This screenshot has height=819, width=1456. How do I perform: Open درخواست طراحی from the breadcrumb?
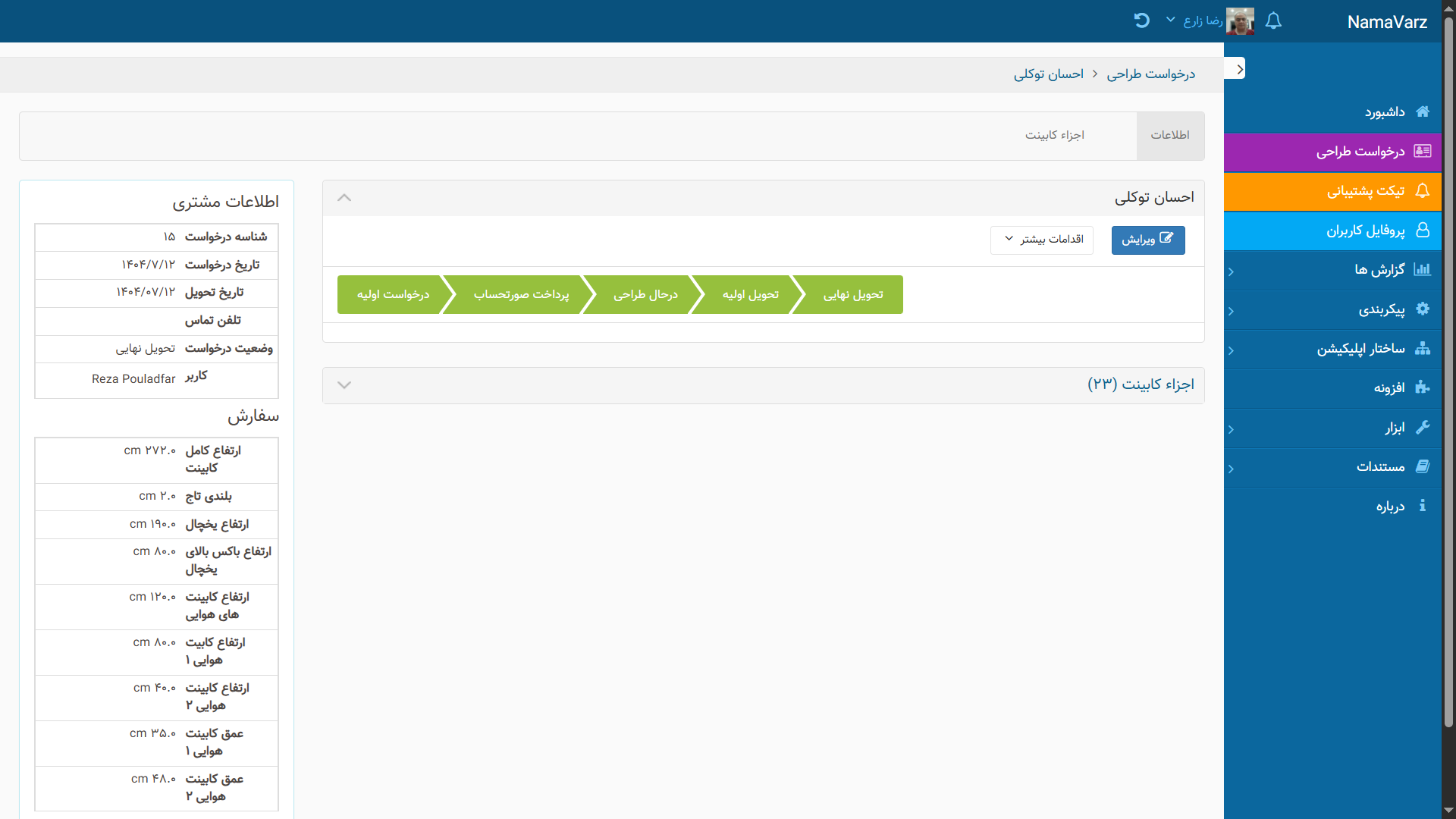point(1151,74)
